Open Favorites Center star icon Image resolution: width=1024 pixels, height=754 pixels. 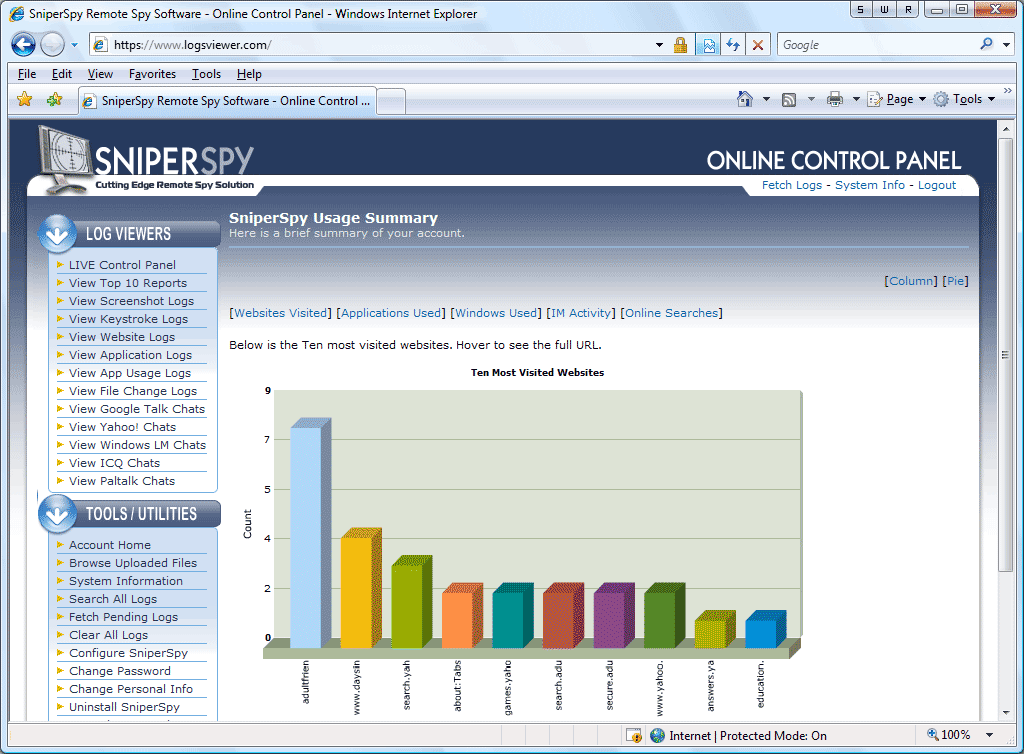[x=25, y=99]
